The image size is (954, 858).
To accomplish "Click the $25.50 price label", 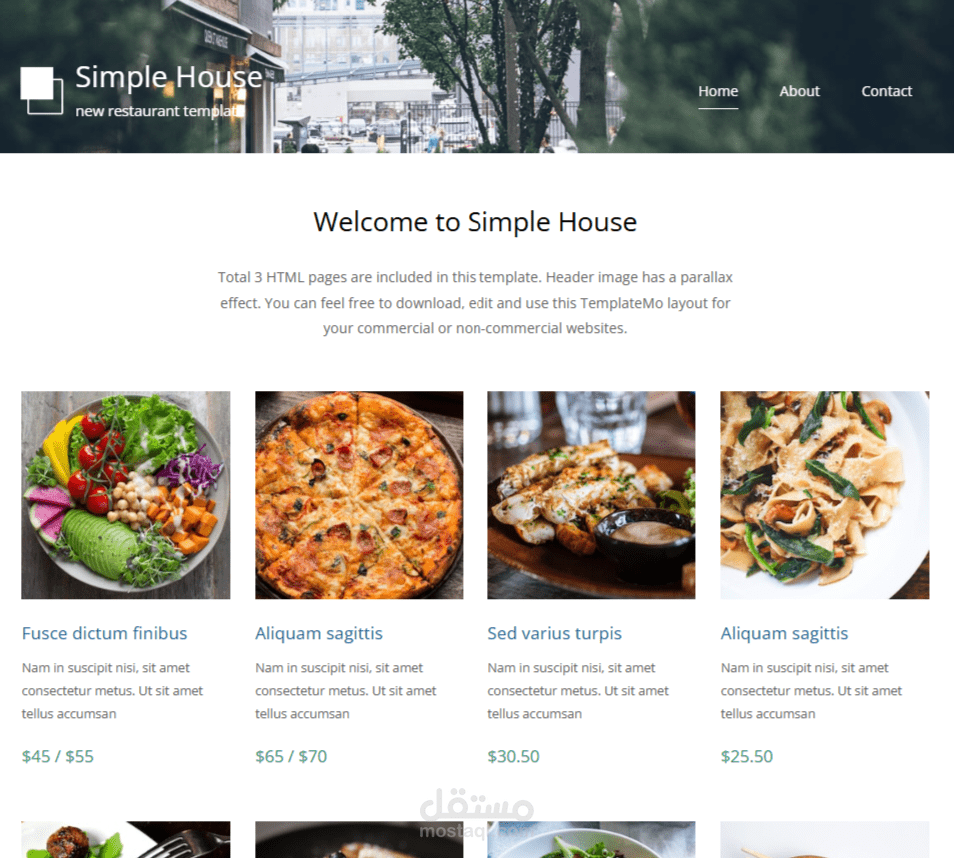I will point(747,756).
